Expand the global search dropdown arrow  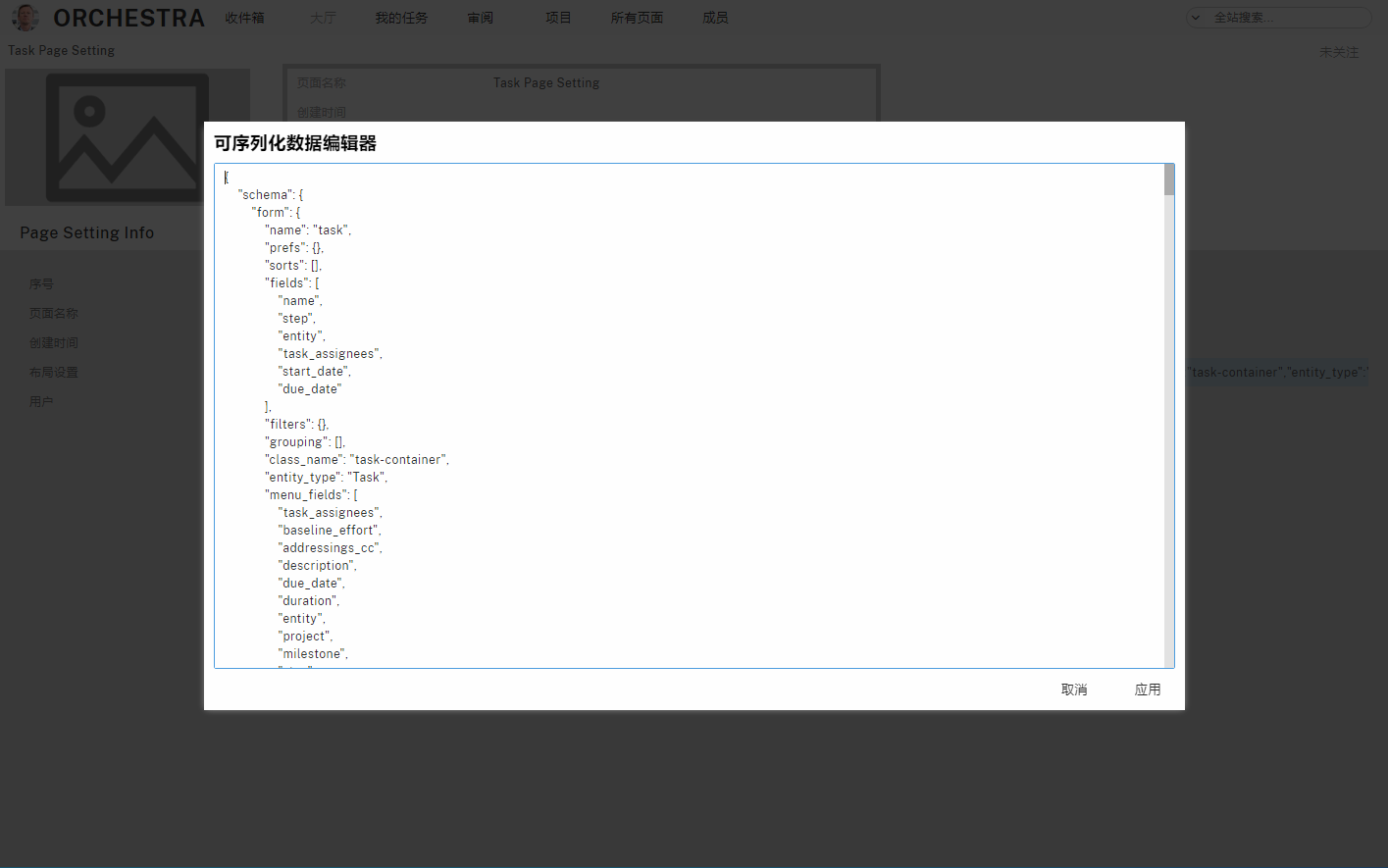(x=1195, y=18)
